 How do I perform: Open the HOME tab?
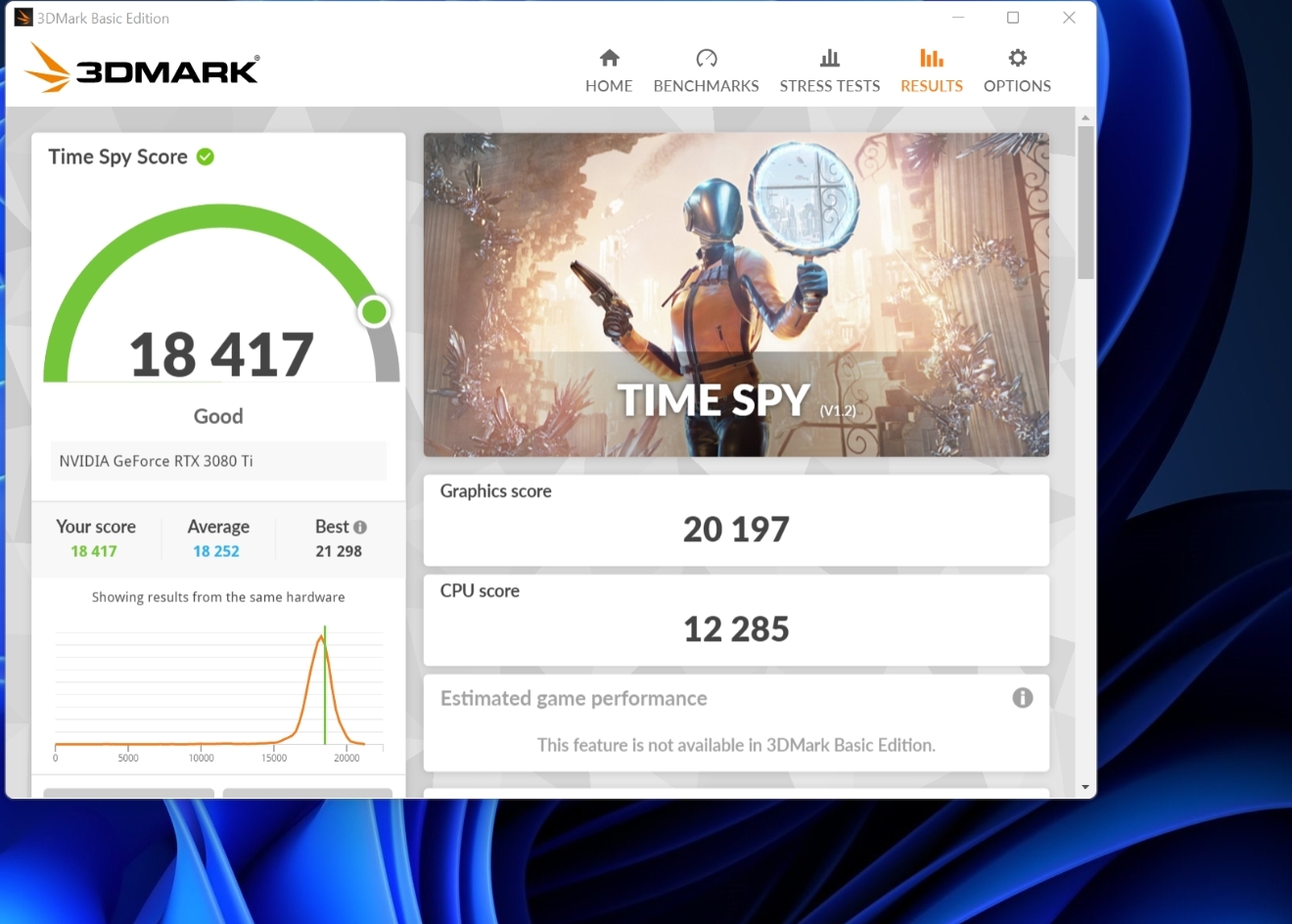coord(609,71)
